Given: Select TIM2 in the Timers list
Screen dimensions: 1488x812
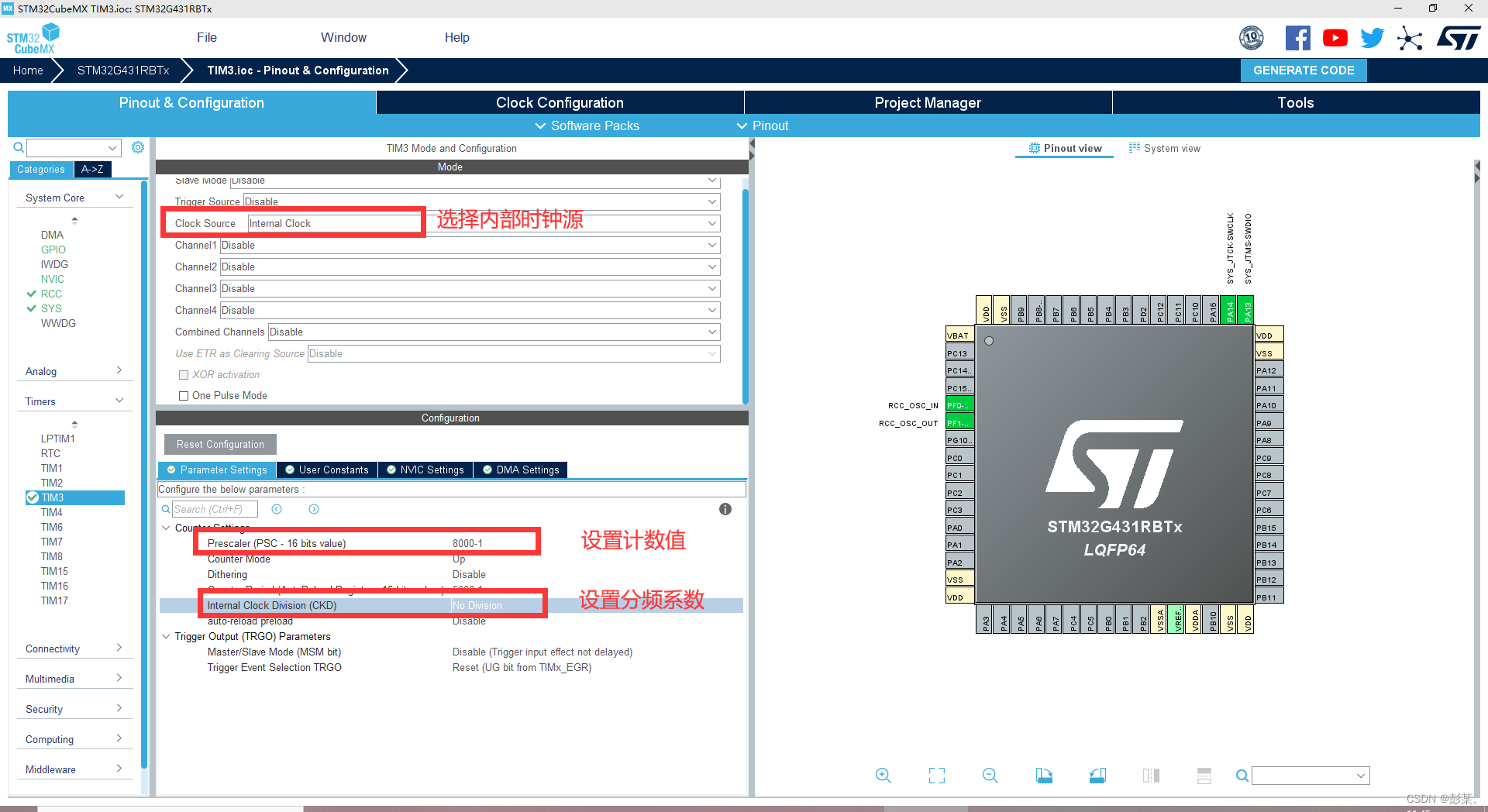Looking at the screenshot, I should point(52,483).
